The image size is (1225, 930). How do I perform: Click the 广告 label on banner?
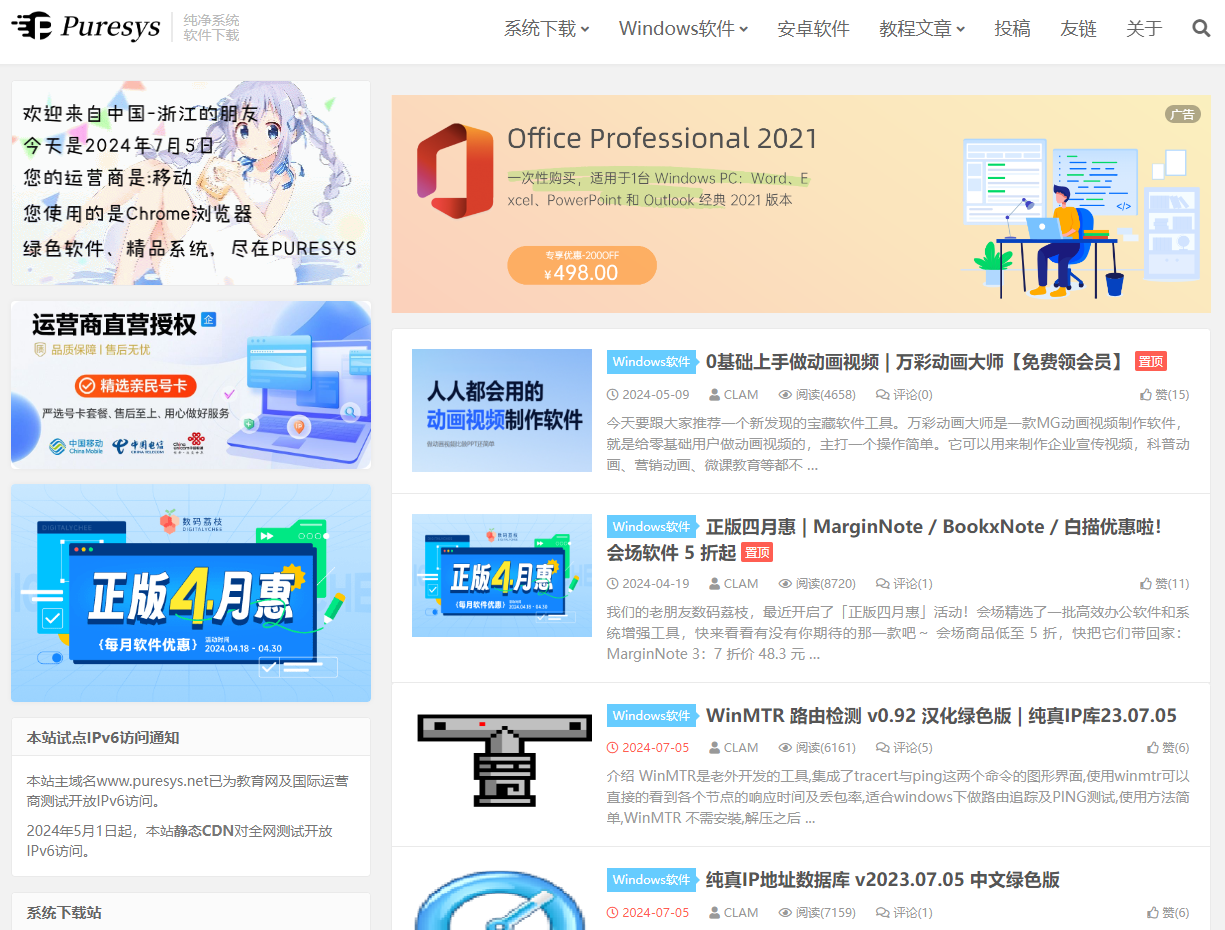coord(1182,114)
